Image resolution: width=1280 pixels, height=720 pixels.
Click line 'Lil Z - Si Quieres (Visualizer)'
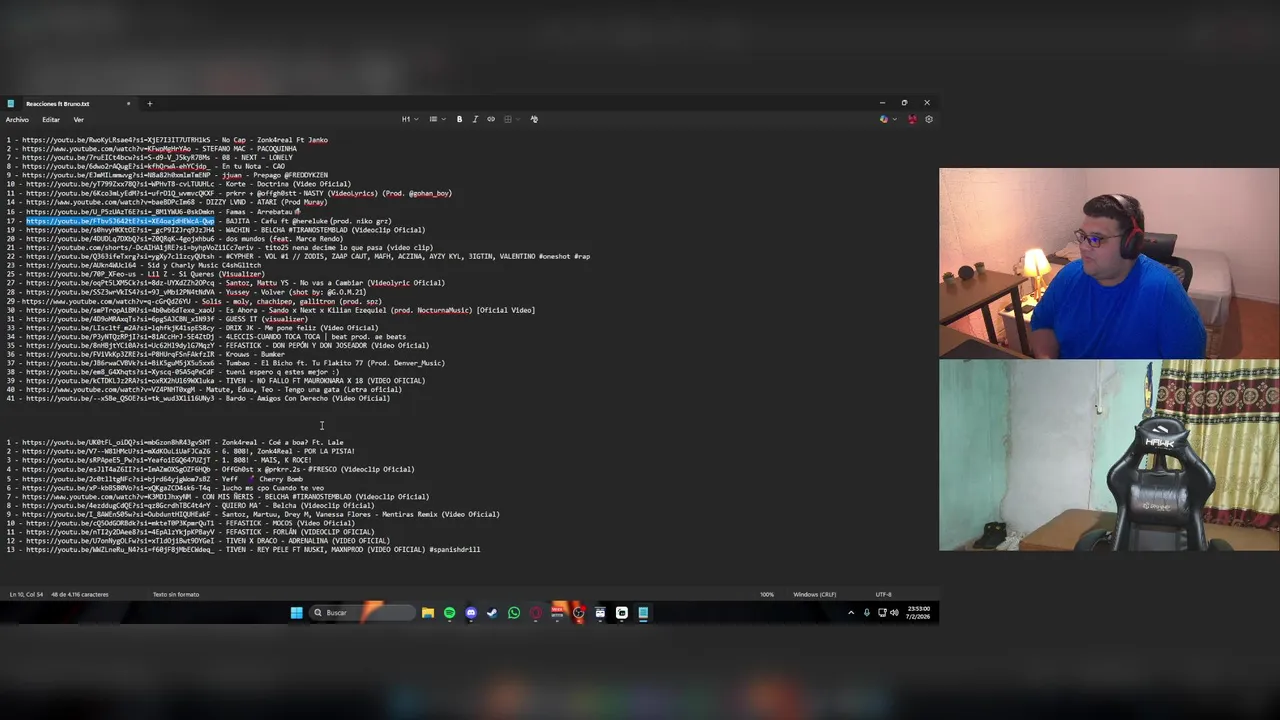point(204,274)
